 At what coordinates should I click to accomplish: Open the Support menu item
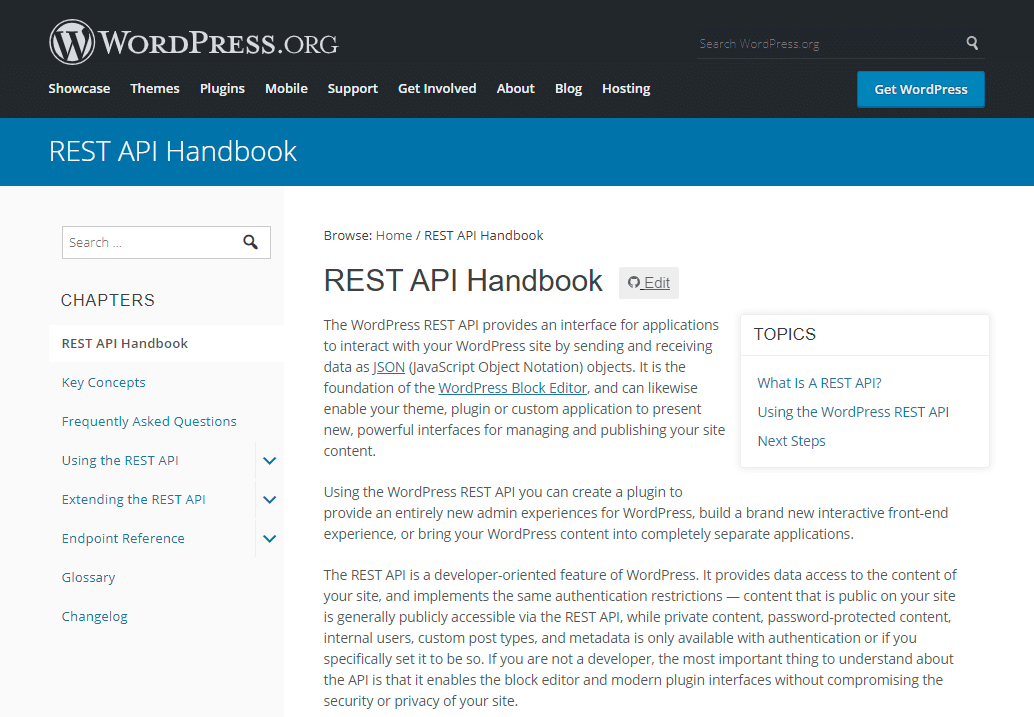[353, 88]
